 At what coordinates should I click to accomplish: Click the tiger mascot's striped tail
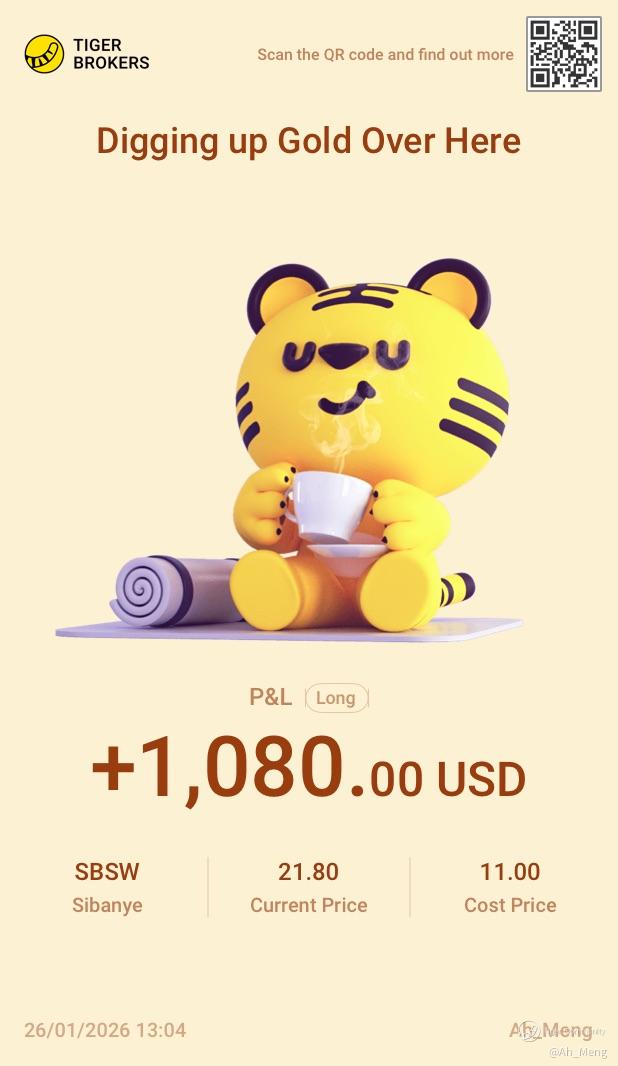(x=456, y=589)
